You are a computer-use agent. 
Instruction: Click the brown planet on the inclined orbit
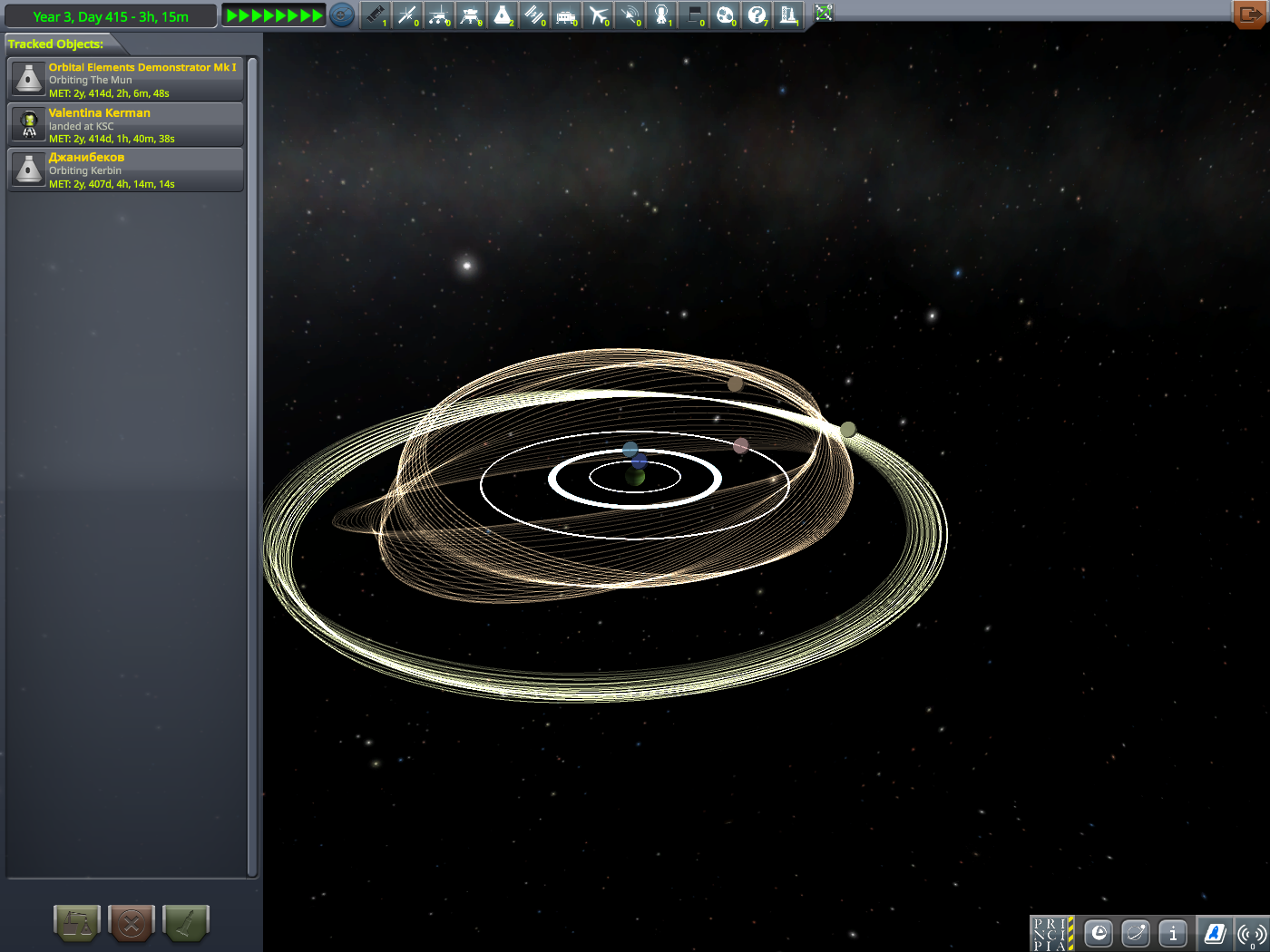tap(736, 384)
